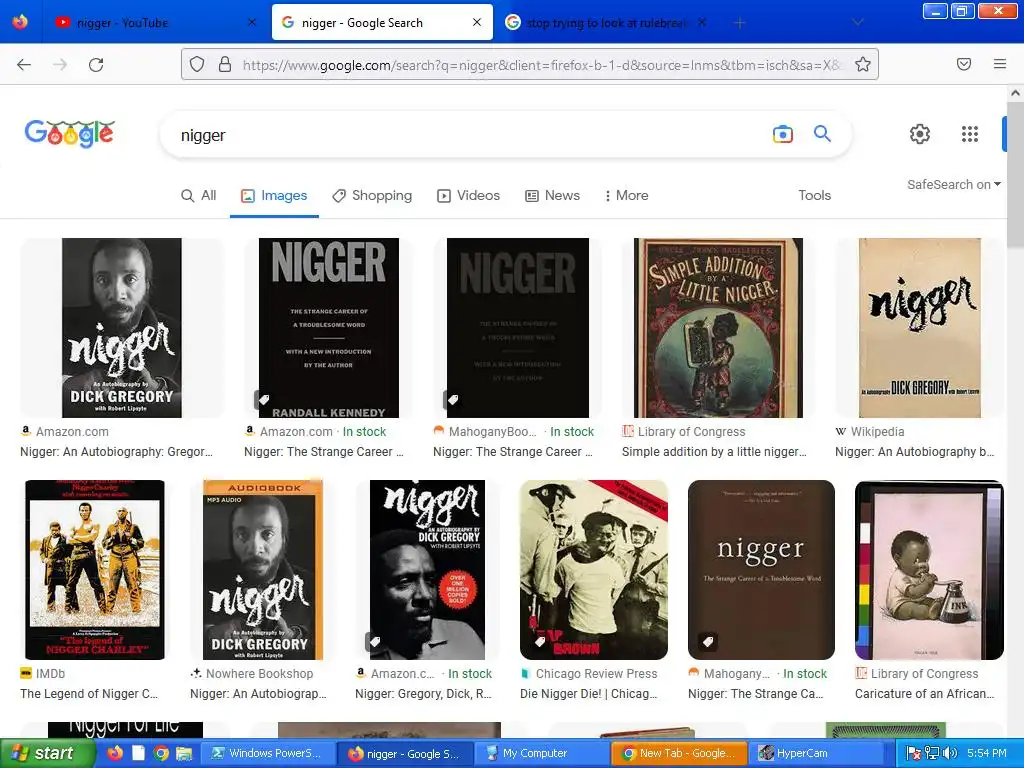
Task: Click the volume icon in system tray
Action: 950,753
